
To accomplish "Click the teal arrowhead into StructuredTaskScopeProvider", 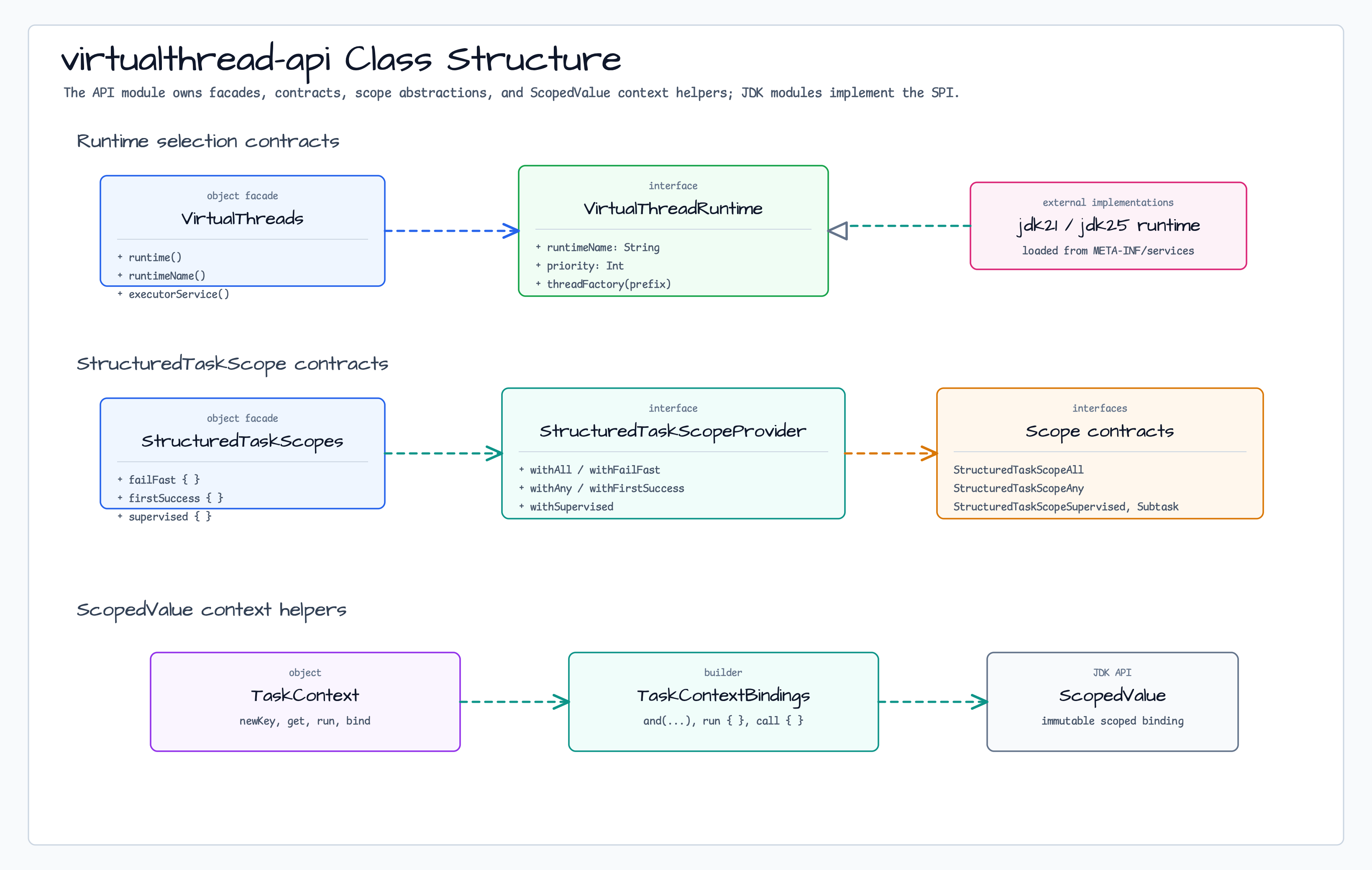I will click(x=494, y=453).
